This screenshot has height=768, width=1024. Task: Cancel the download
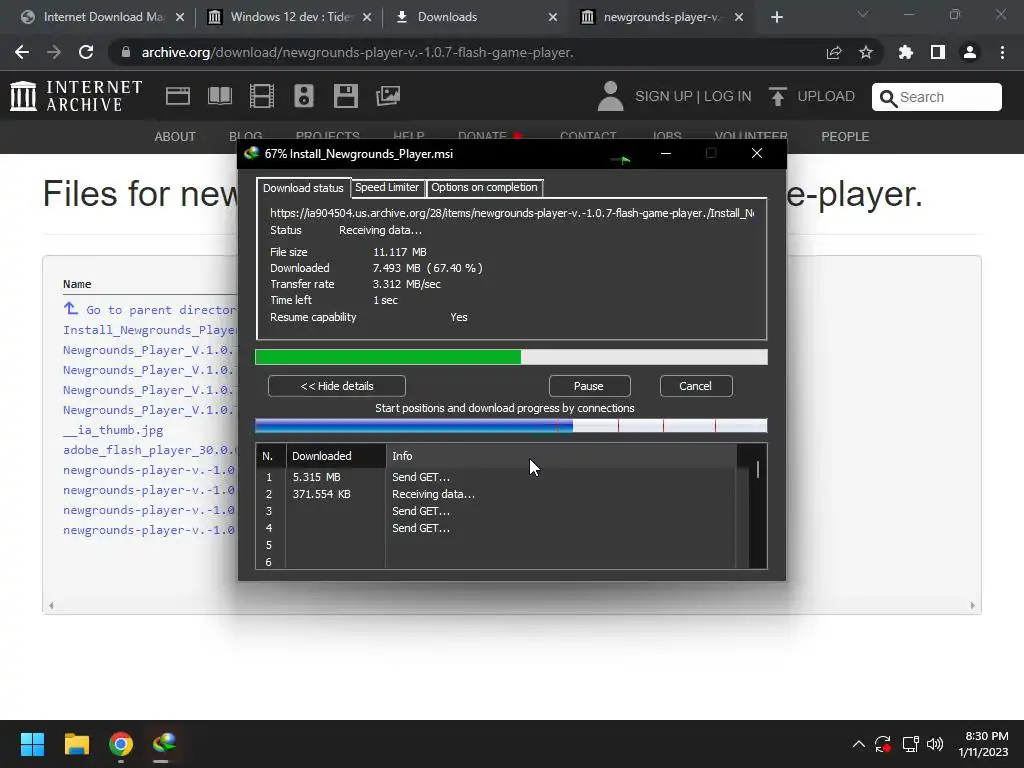pyautogui.click(x=696, y=386)
